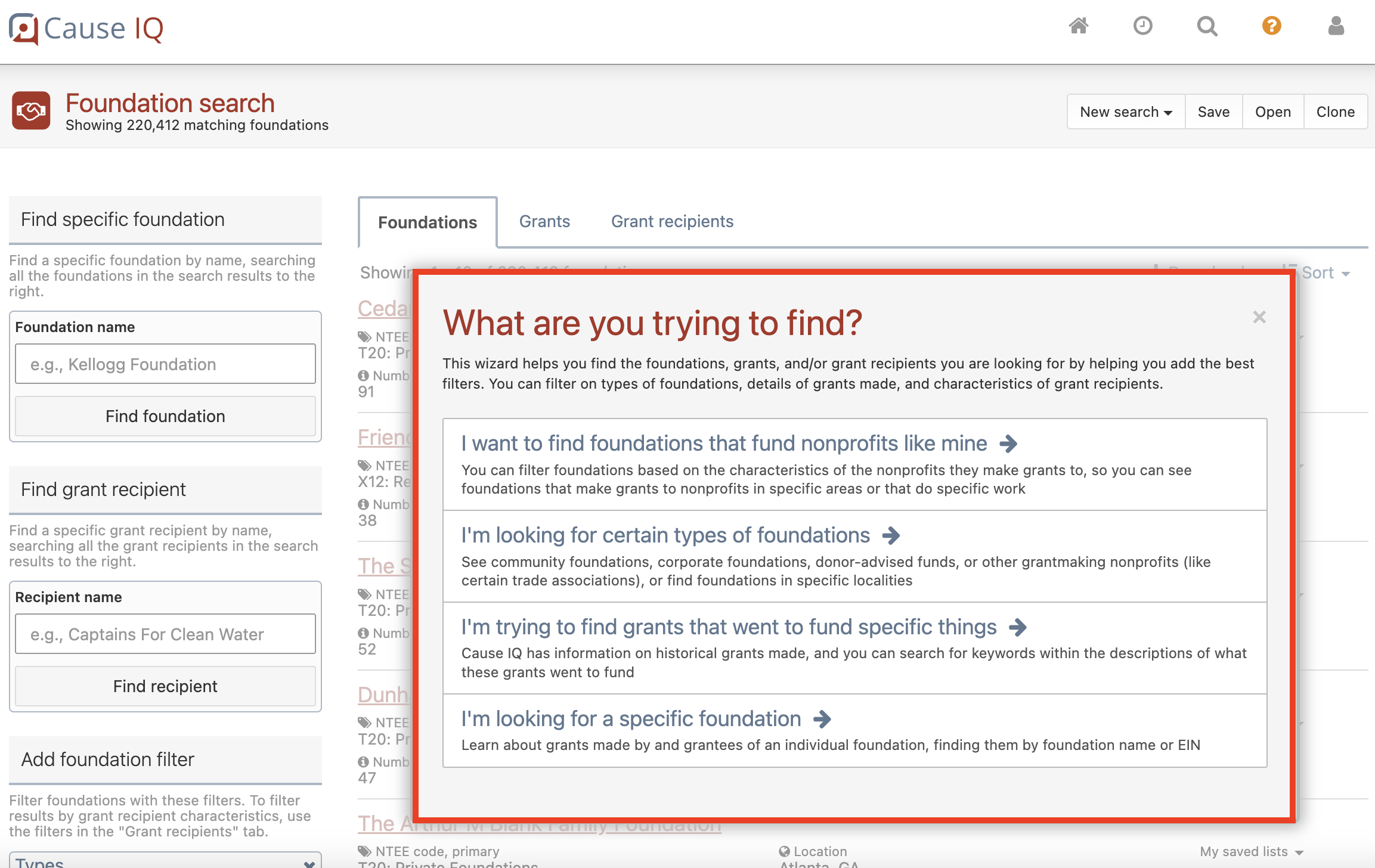Open the New search dropdown

[1125, 111]
